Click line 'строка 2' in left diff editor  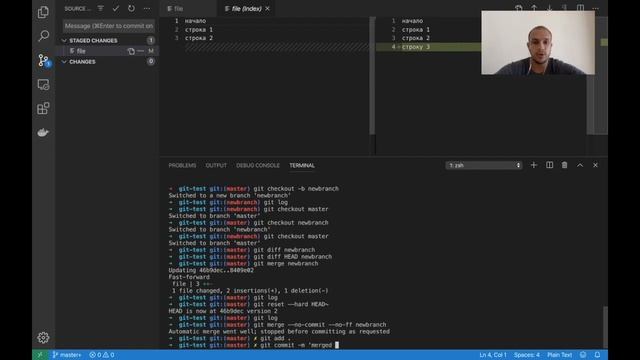199,38
